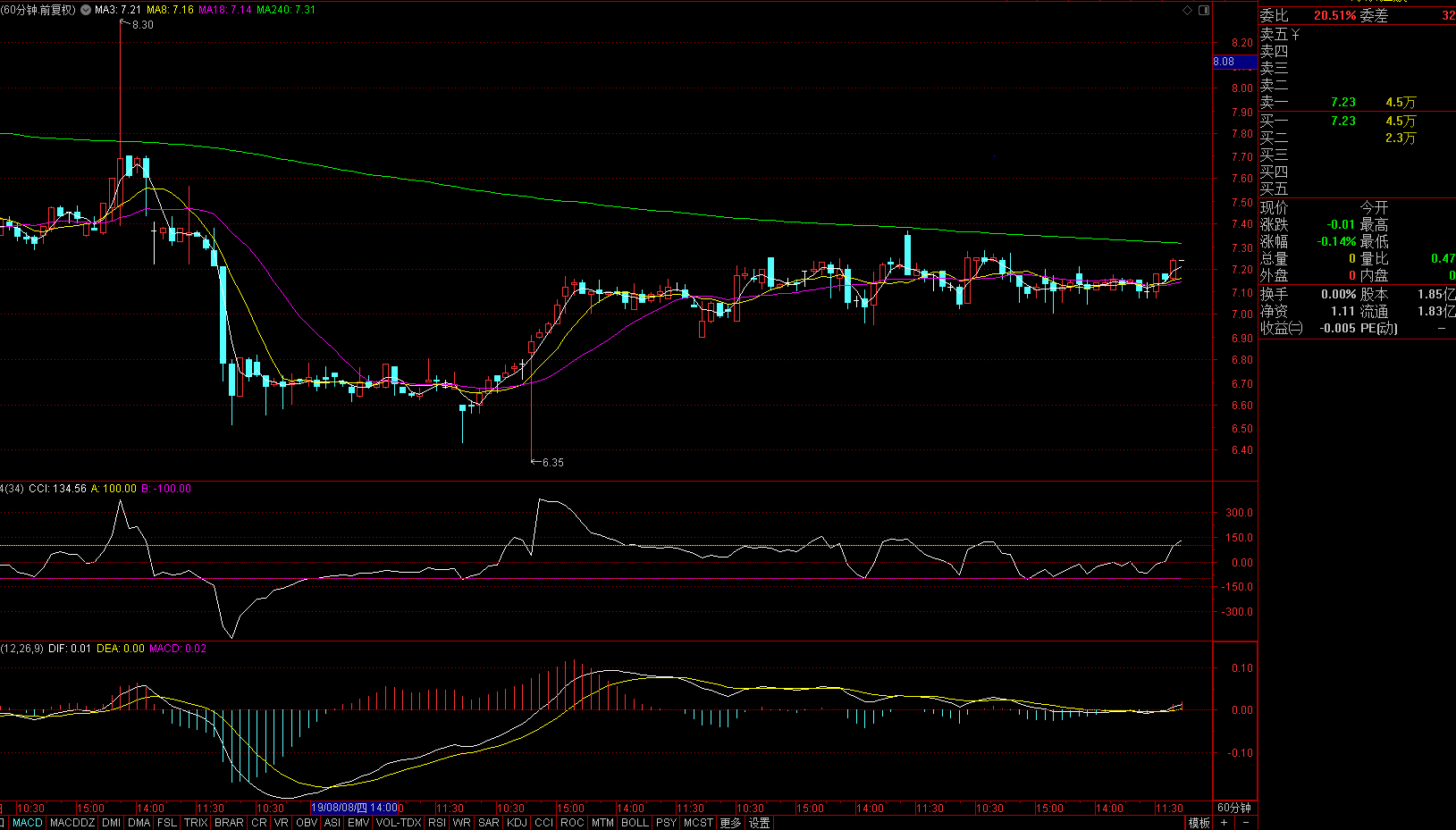Open the 60分钟 period selector
This screenshot has height=830, width=1456.
click(1234, 808)
